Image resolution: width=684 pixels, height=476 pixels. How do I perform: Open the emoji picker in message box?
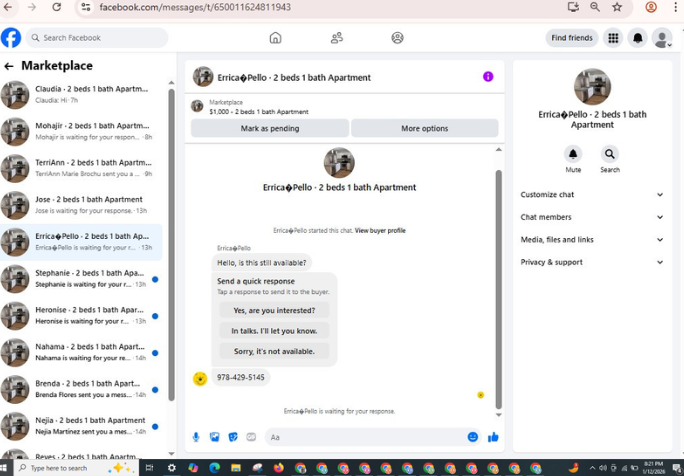(x=472, y=437)
